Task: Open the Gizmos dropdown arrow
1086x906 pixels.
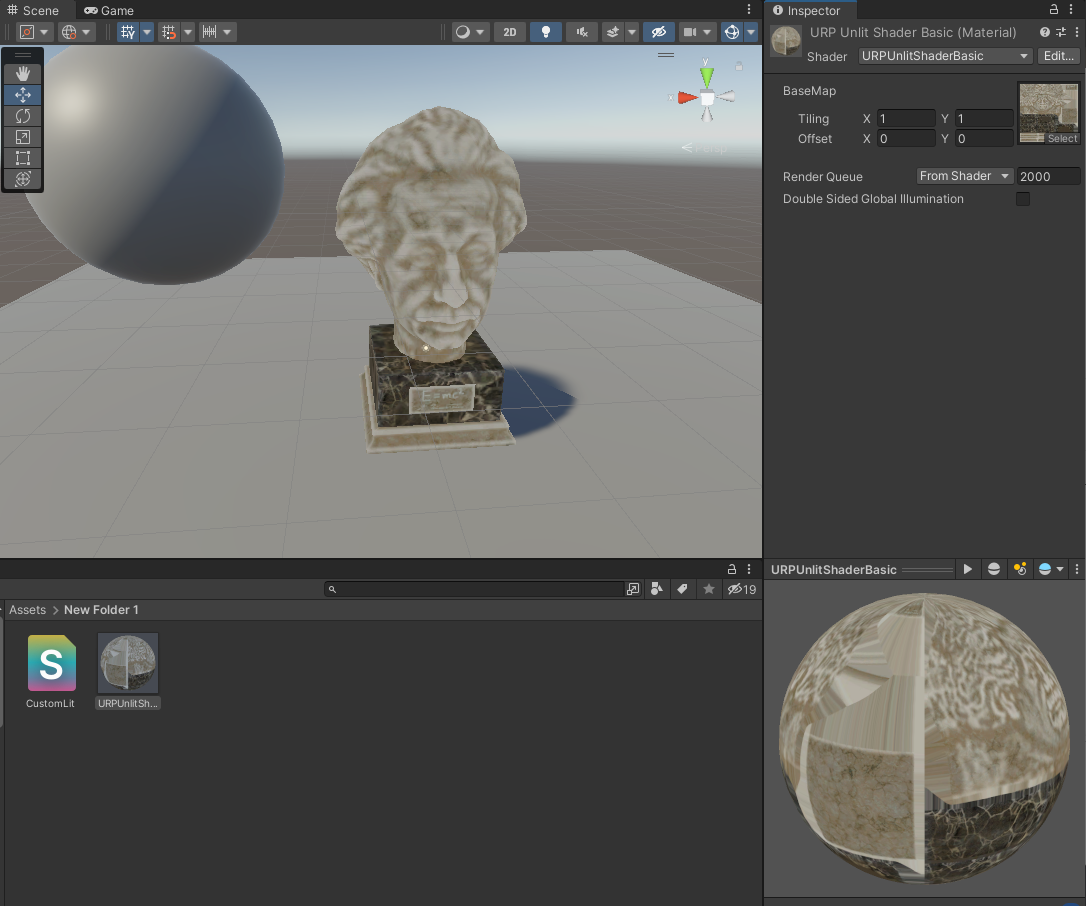Action: (x=751, y=32)
